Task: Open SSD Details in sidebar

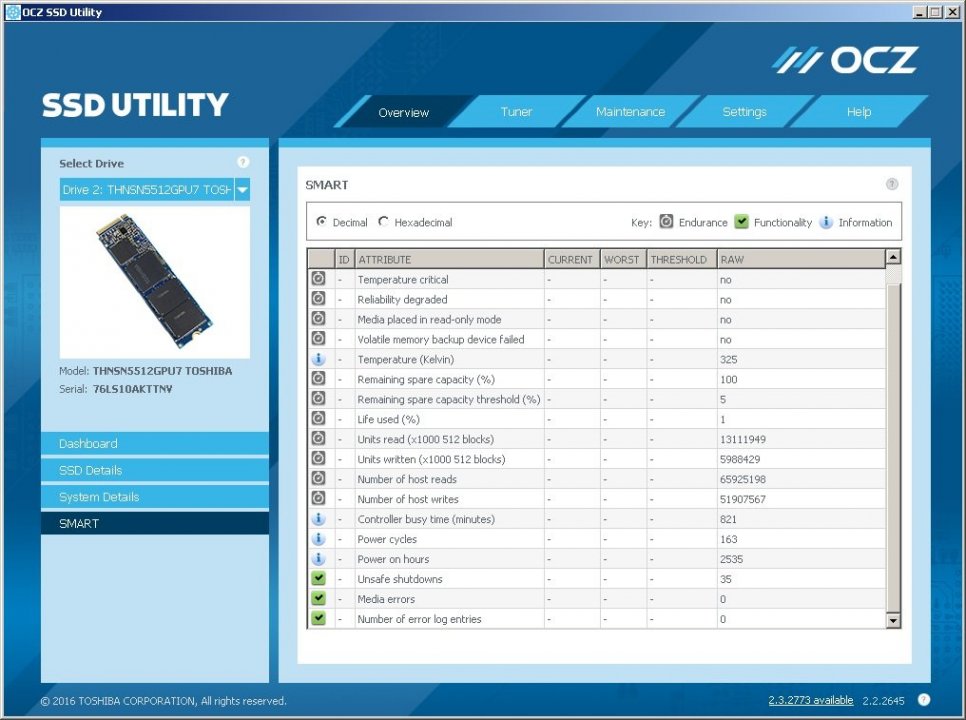Action: (x=155, y=470)
